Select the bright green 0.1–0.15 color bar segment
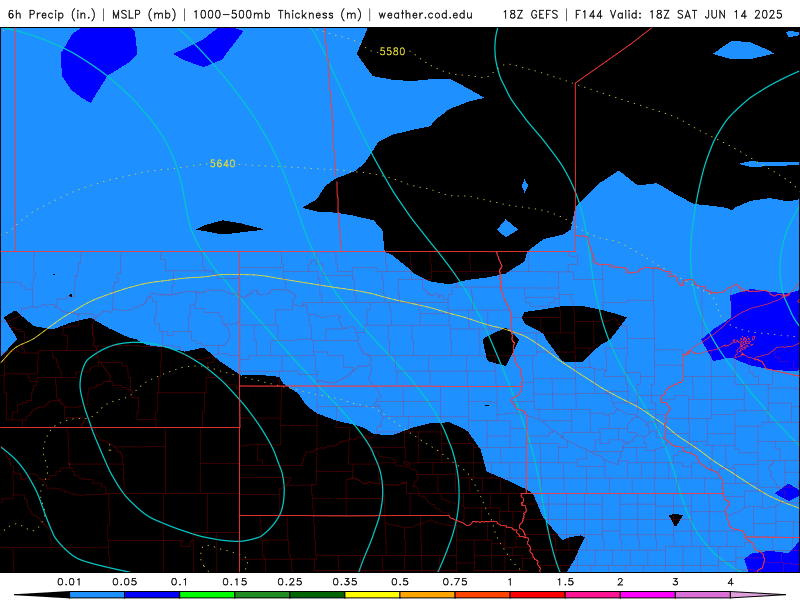The width and height of the screenshot is (800, 600). pos(207,595)
